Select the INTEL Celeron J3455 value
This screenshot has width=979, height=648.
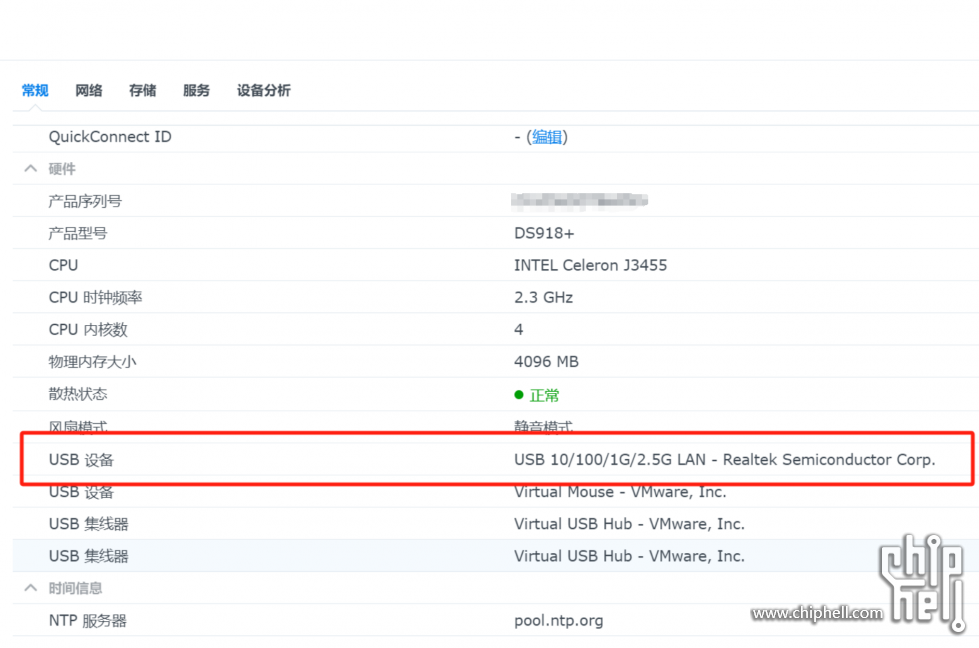[591, 265]
